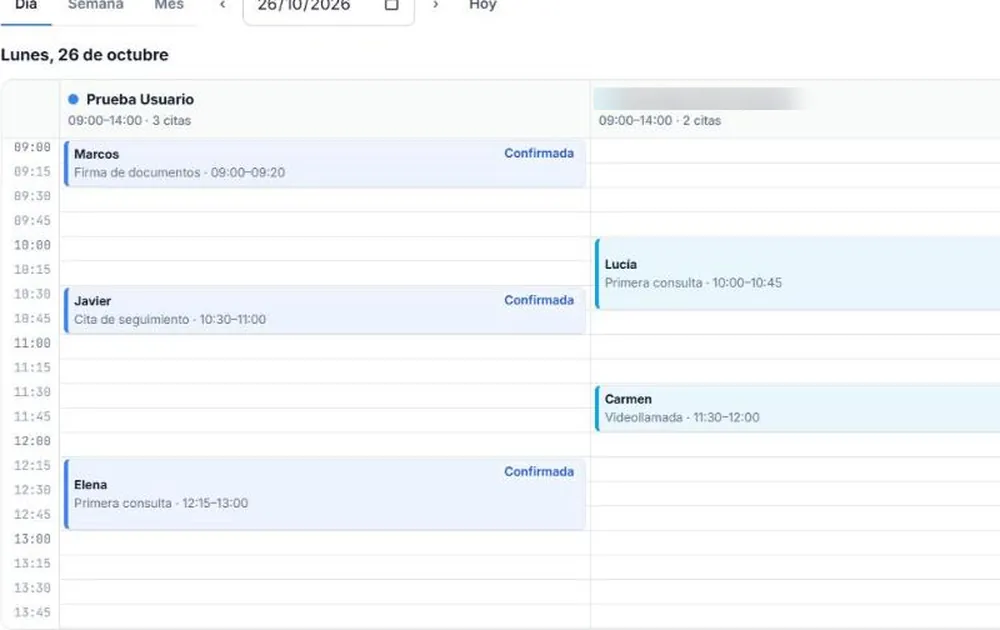
Task: Open Lucía Primera consulta appointment card
Action: [x=797, y=274]
